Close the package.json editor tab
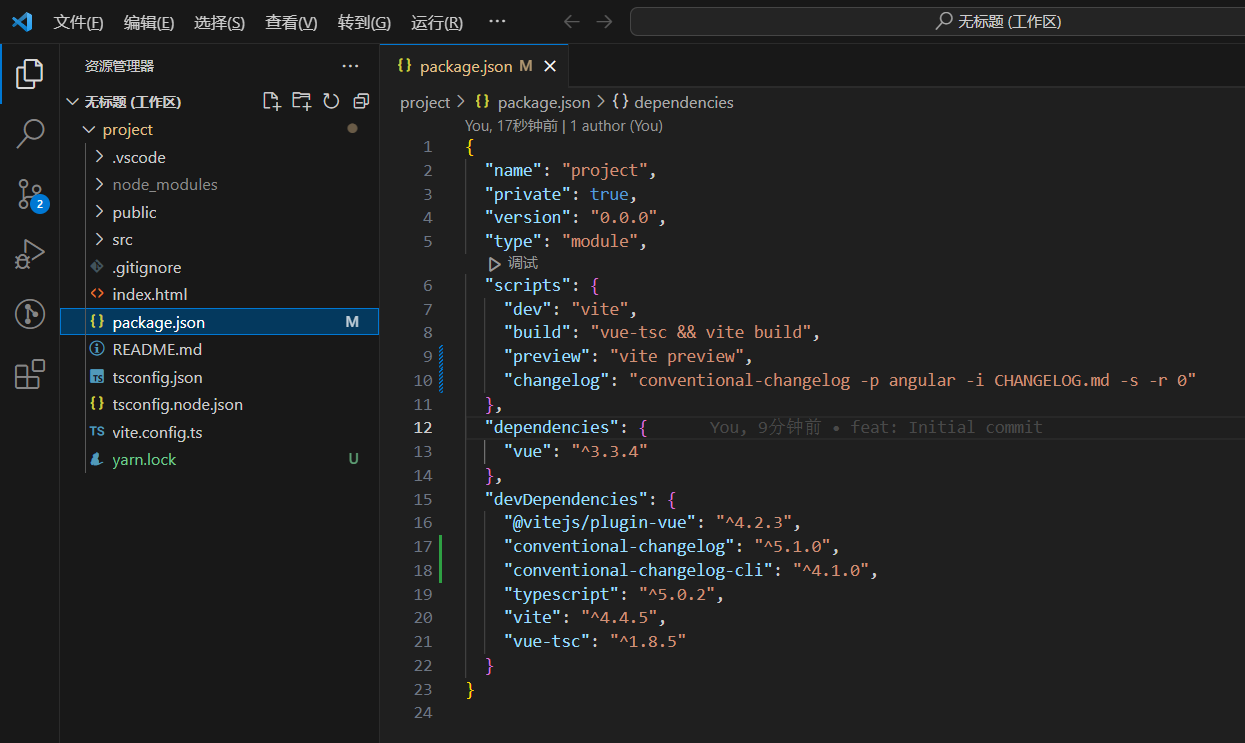 (x=549, y=66)
